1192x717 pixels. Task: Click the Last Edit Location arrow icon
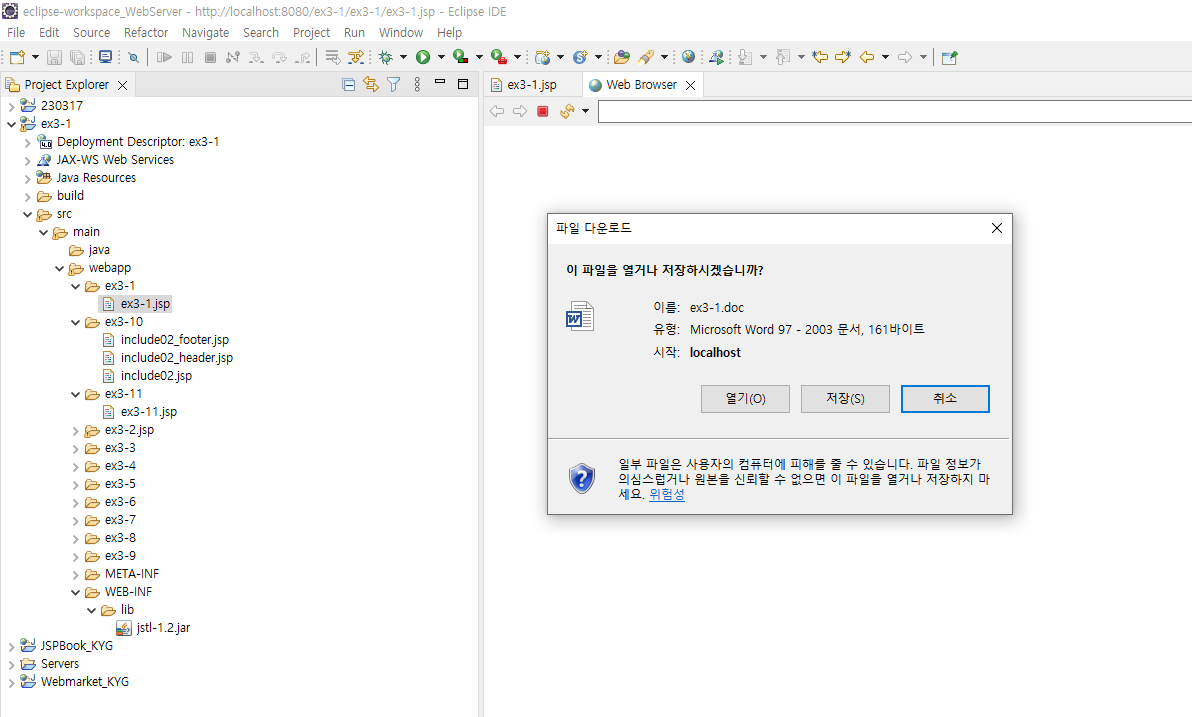click(x=820, y=57)
